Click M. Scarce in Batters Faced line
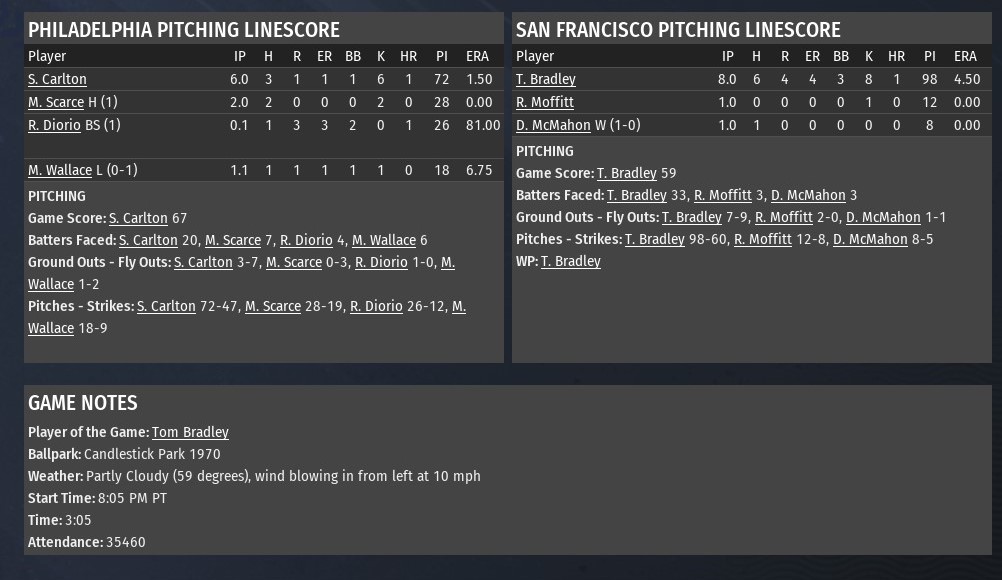The image size is (1002, 580). [x=233, y=240]
